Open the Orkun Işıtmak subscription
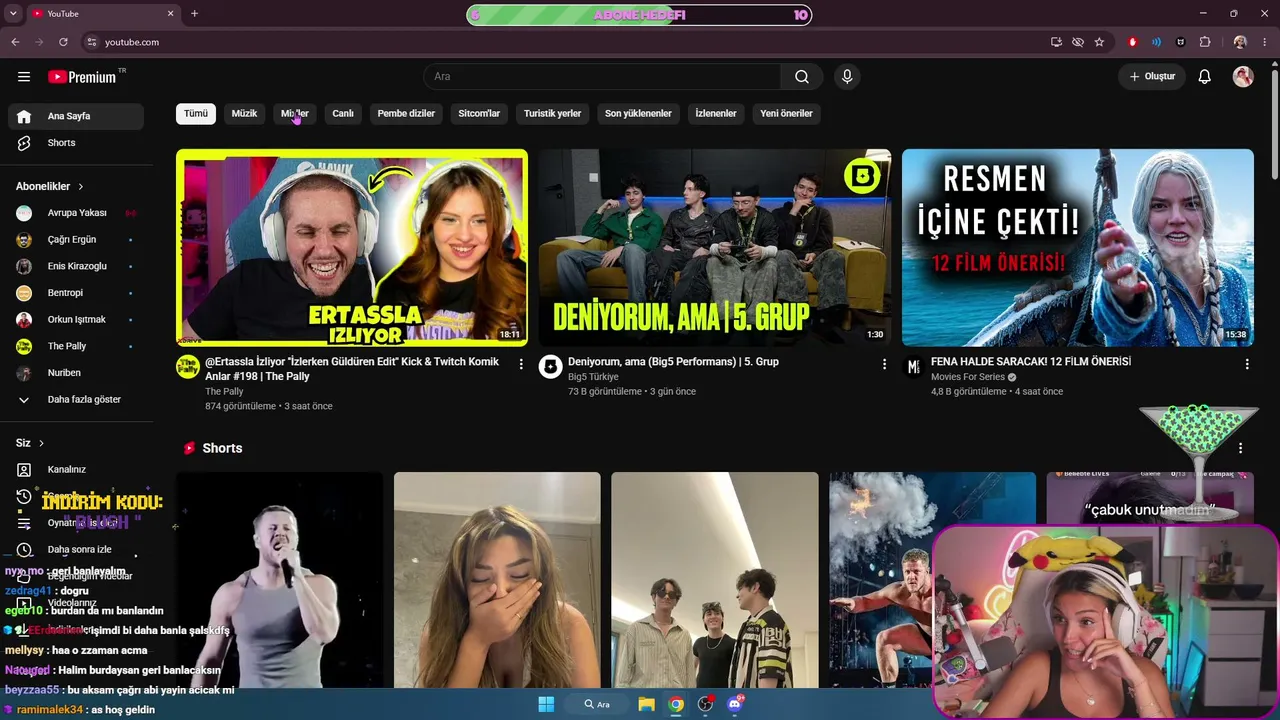The height and width of the screenshot is (720, 1280). point(76,320)
